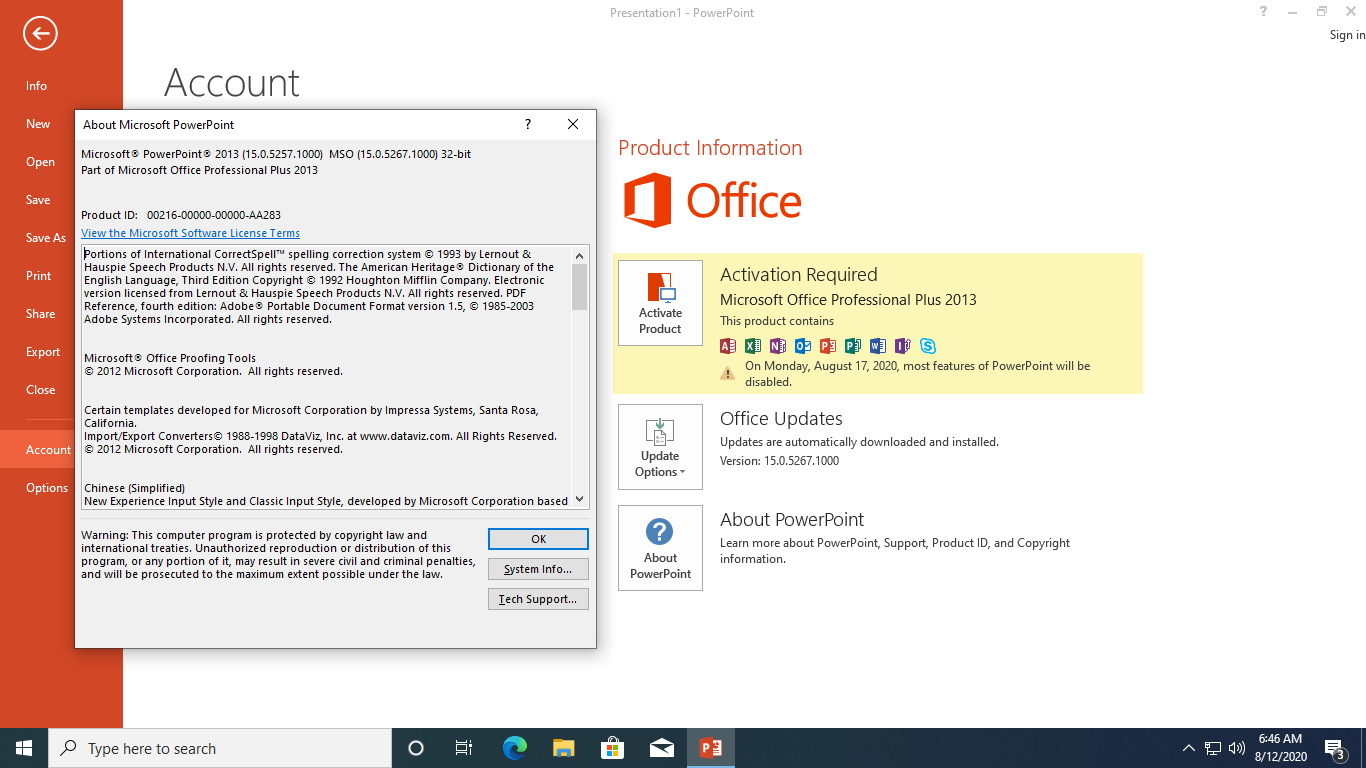Viewport: 1366px width, 768px height.
Task: Click the Access app icon
Action: [728, 346]
